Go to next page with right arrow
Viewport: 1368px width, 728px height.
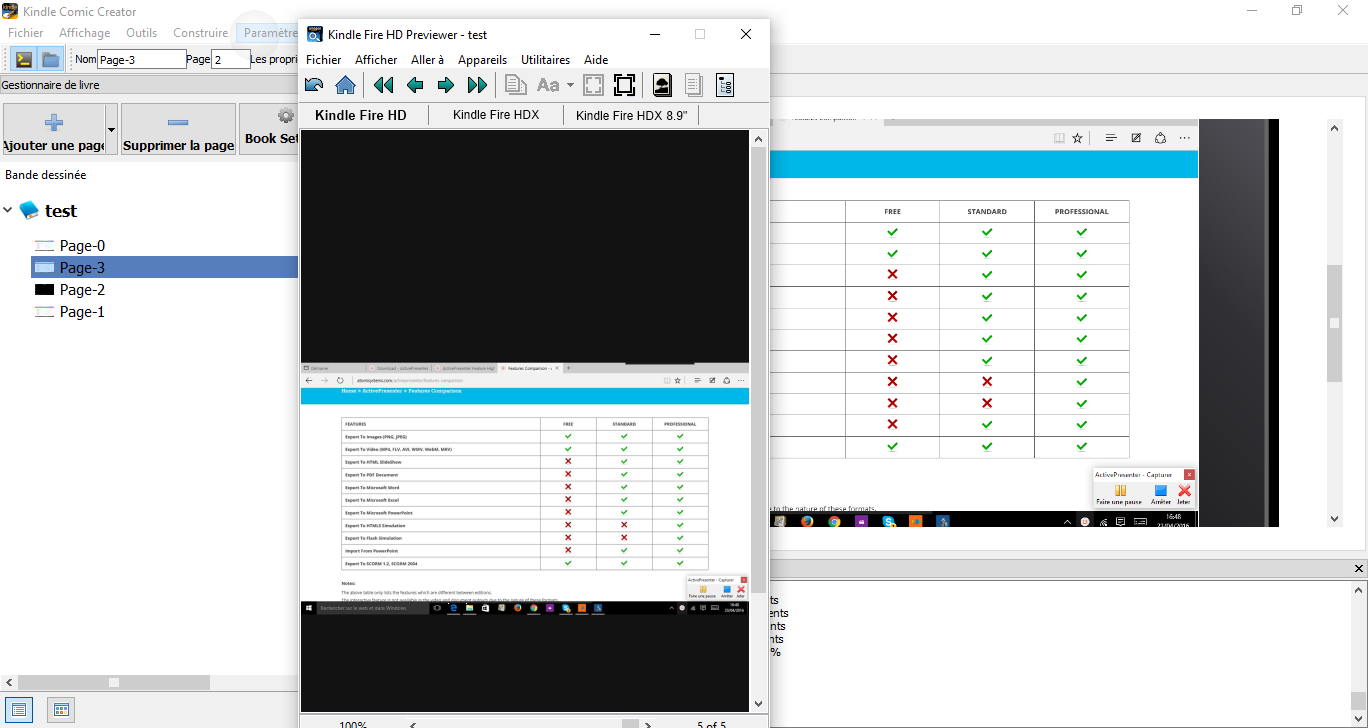(x=446, y=85)
